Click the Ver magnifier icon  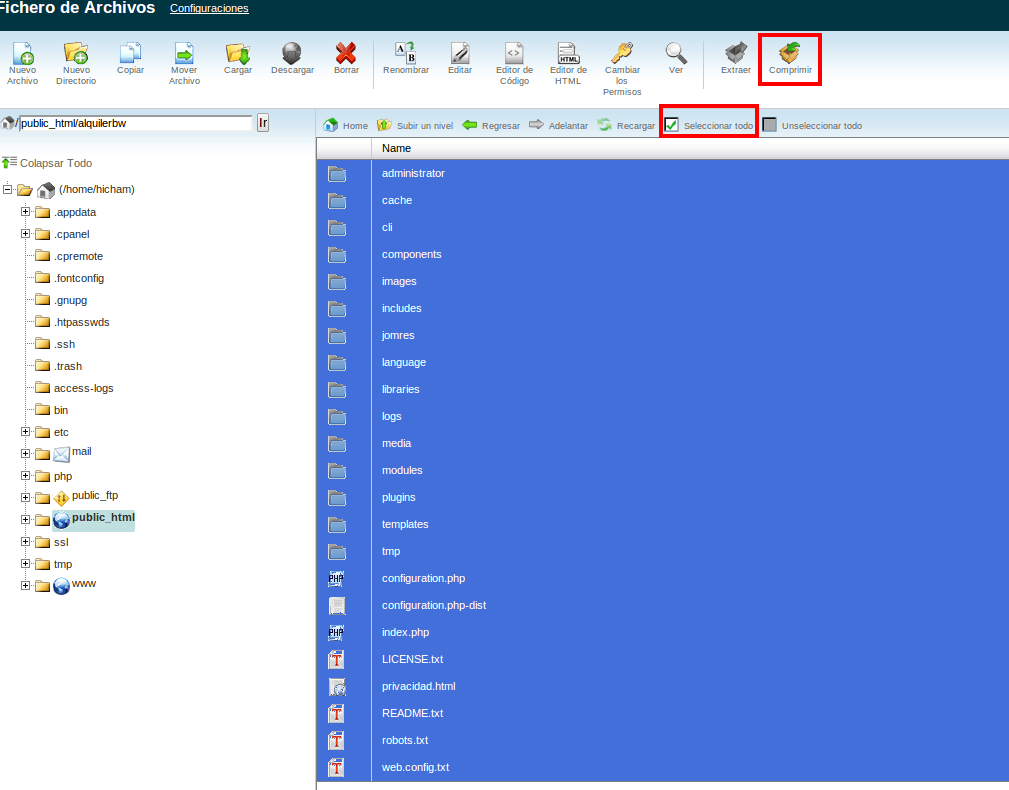pos(676,53)
